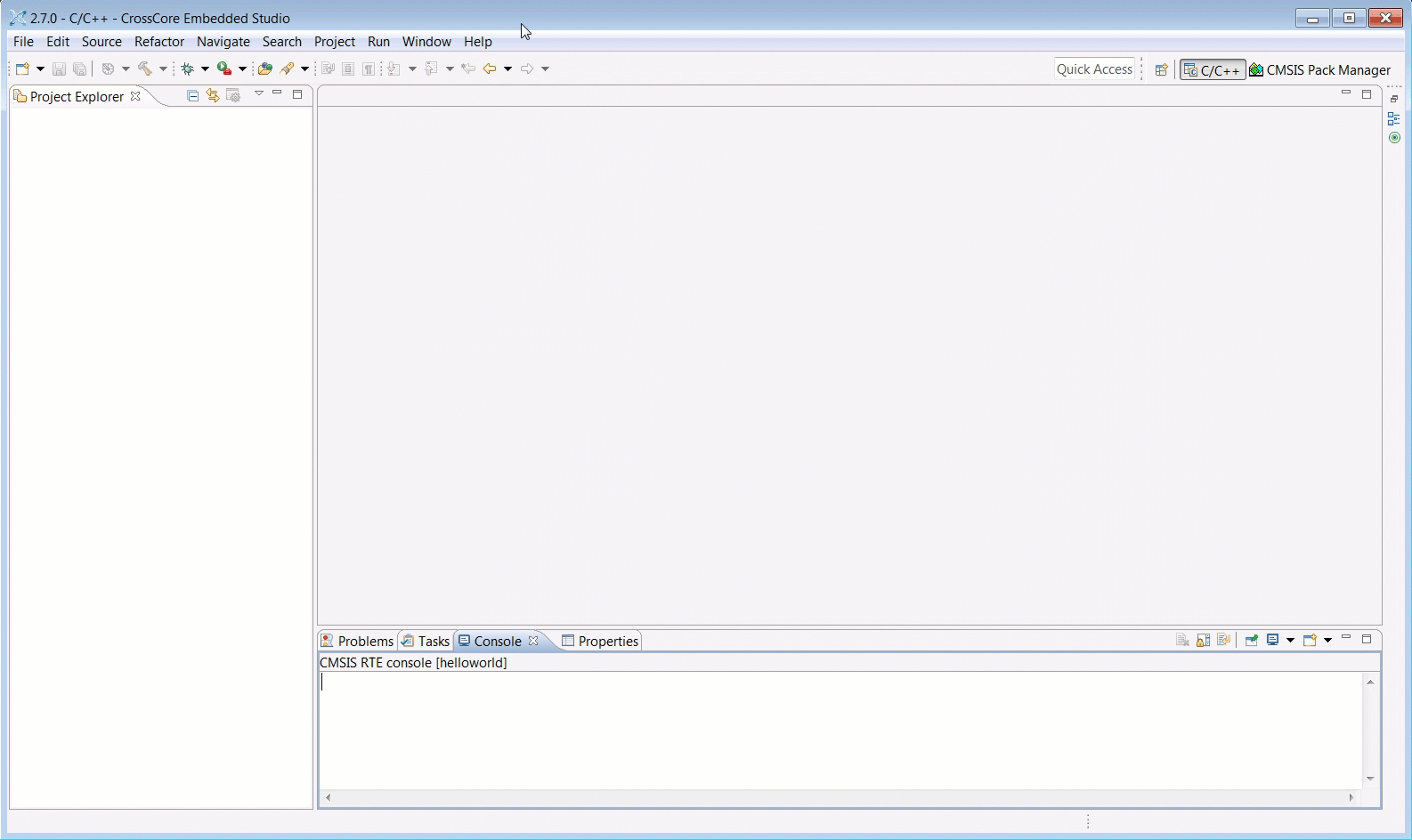Toggle Link with Editor in Project Explorer

coord(213,95)
